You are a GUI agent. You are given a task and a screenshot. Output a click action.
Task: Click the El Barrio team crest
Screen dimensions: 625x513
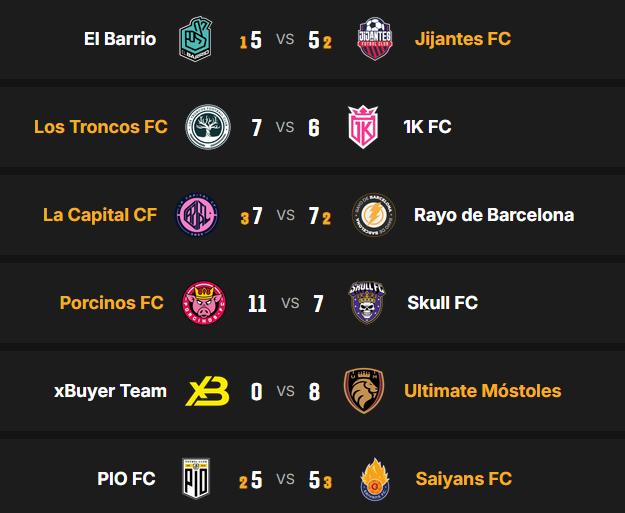click(x=195, y=39)
